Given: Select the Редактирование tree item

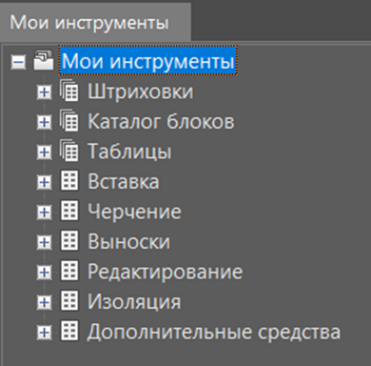Looking at the screenshot, I should coord(165,272).
